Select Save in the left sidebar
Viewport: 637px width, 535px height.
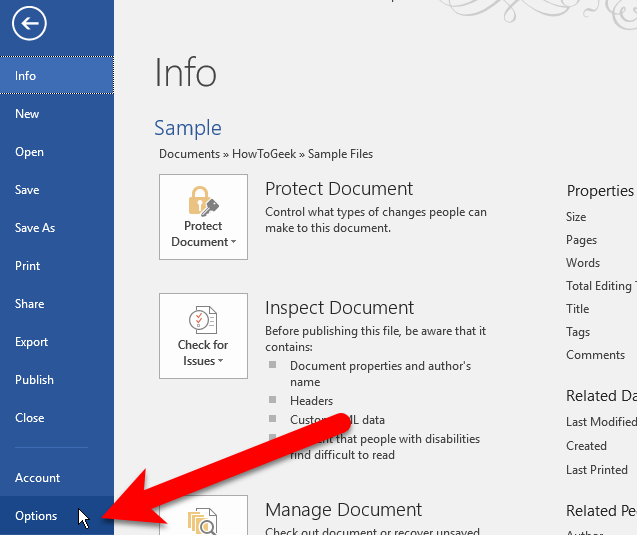(x=27, y=190)
